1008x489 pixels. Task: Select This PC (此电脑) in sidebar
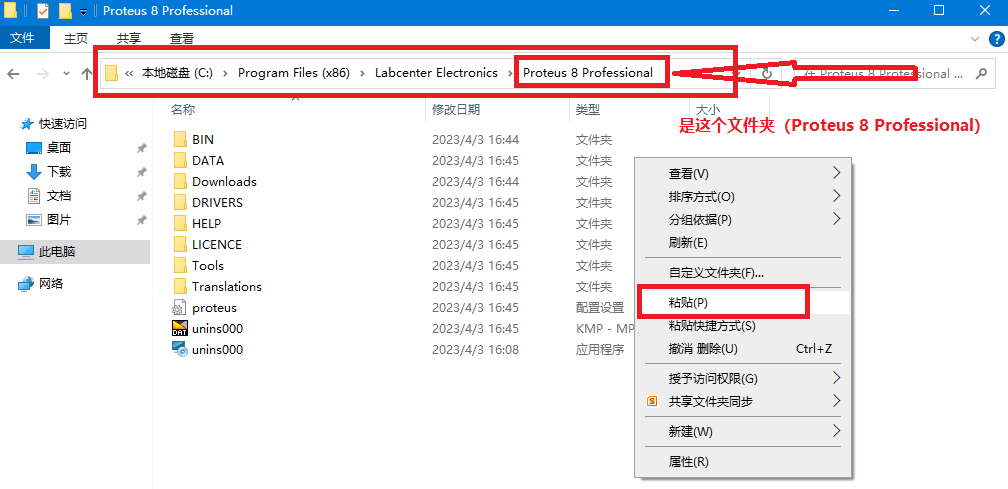[x=57, y=252]
